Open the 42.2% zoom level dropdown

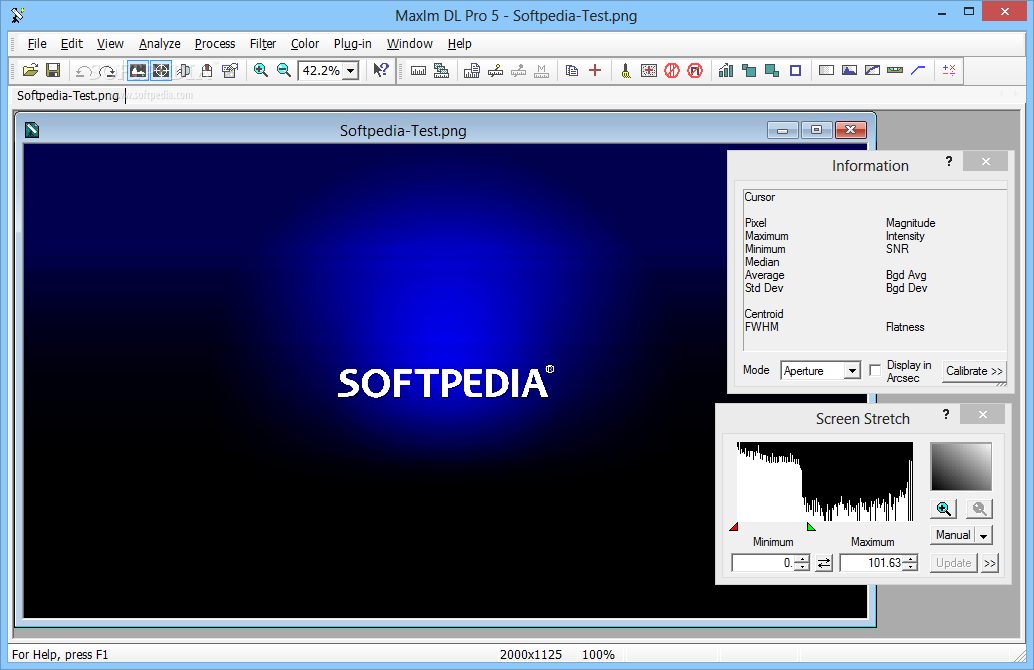(351, 71)
